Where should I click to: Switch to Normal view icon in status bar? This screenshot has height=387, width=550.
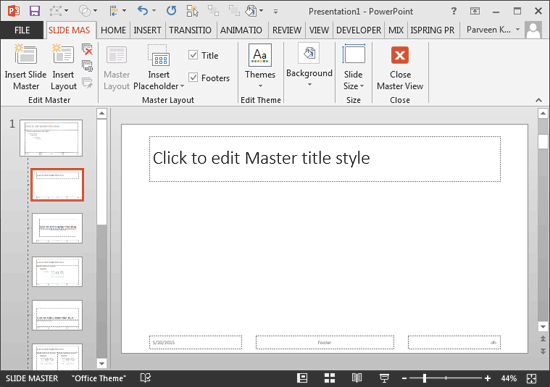(302, 378)
